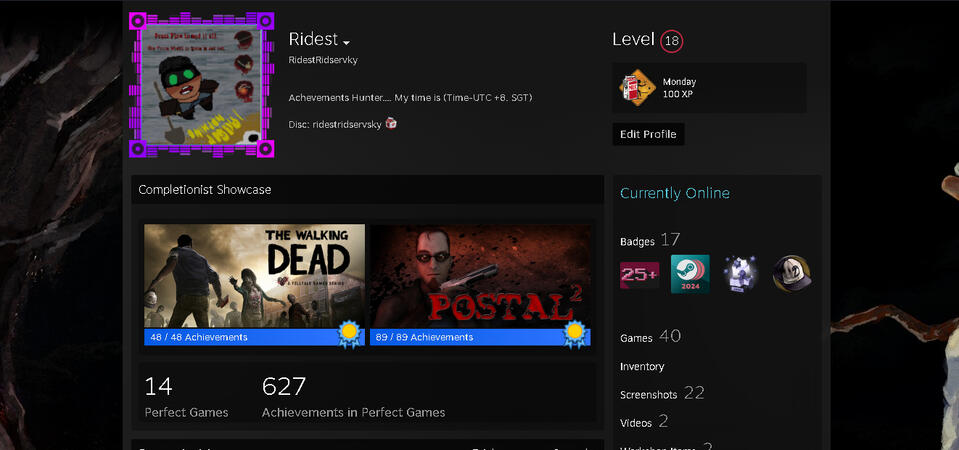Open the 627 Achievements in Perfect Games stat
This screenshot has height=450, width=959.
coord(354,397)
